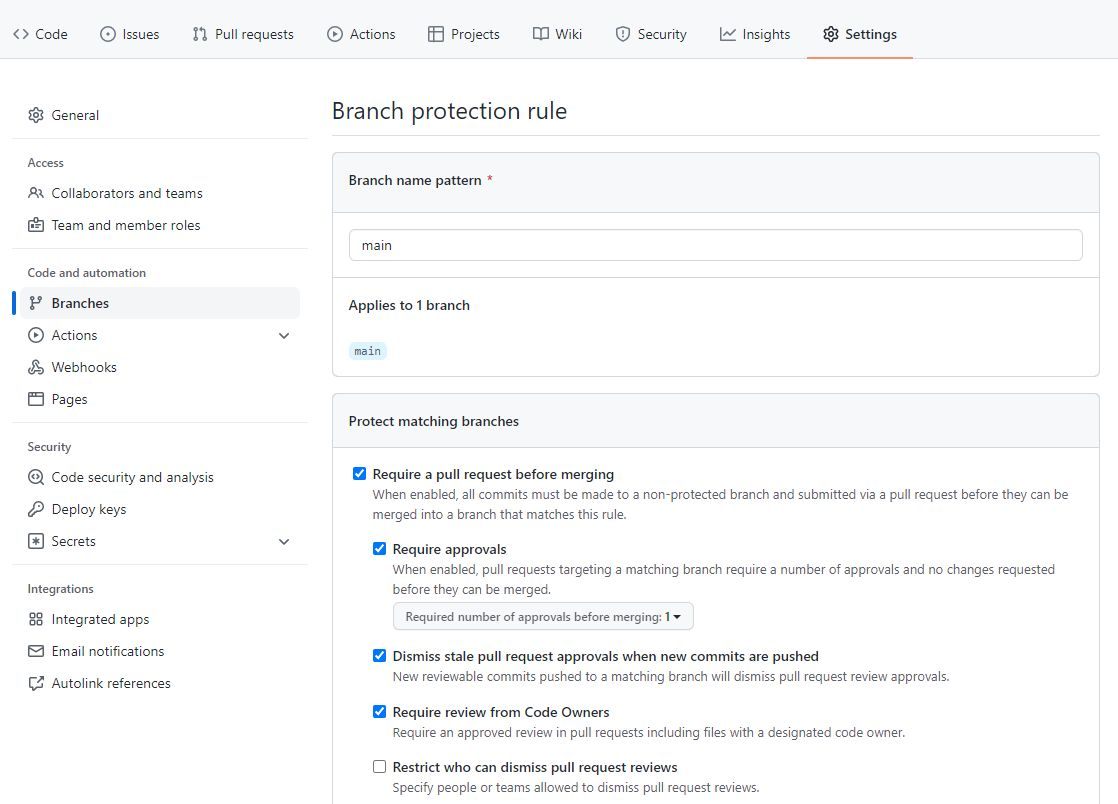Screen dimensions: 1118x804
Task: Go to the Pull requests tab
Action: click(x=243, y=34)
